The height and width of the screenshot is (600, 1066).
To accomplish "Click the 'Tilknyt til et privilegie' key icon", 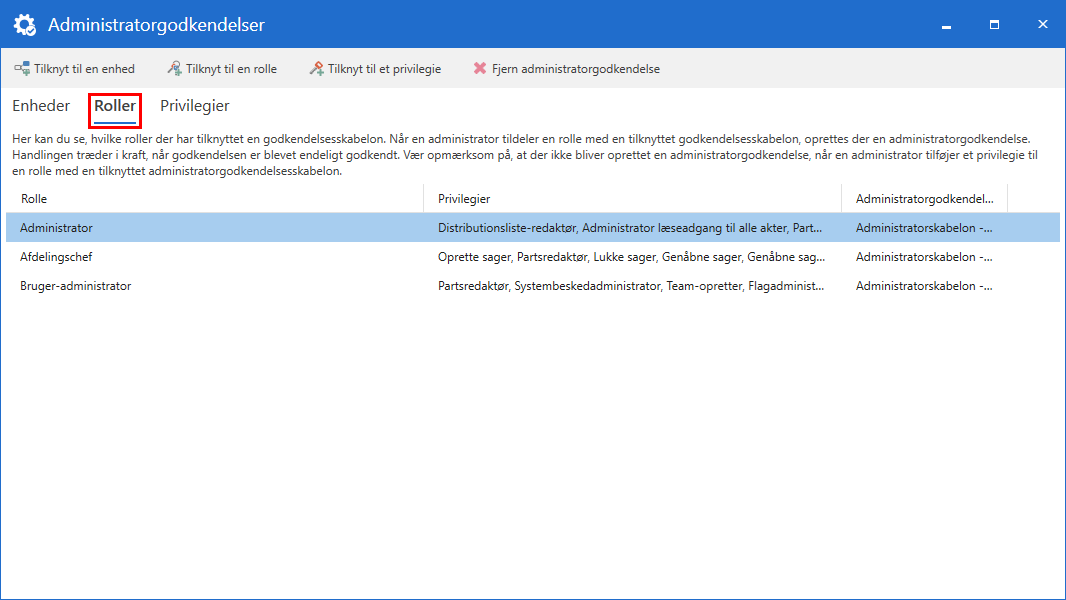I will click(316, 69).
